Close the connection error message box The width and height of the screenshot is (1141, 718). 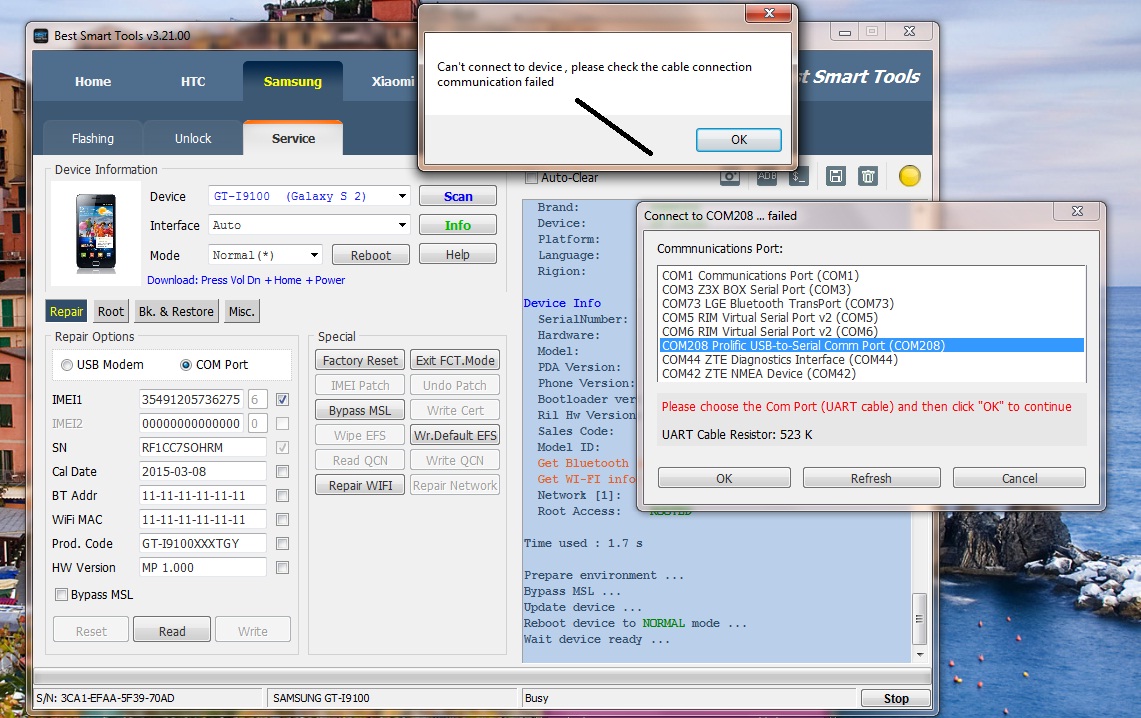[769, 13]
